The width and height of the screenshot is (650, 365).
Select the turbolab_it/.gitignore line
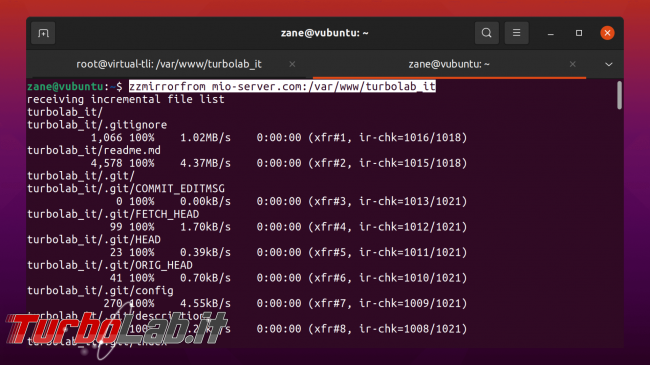pyautogui.click(x=97, y=124)
